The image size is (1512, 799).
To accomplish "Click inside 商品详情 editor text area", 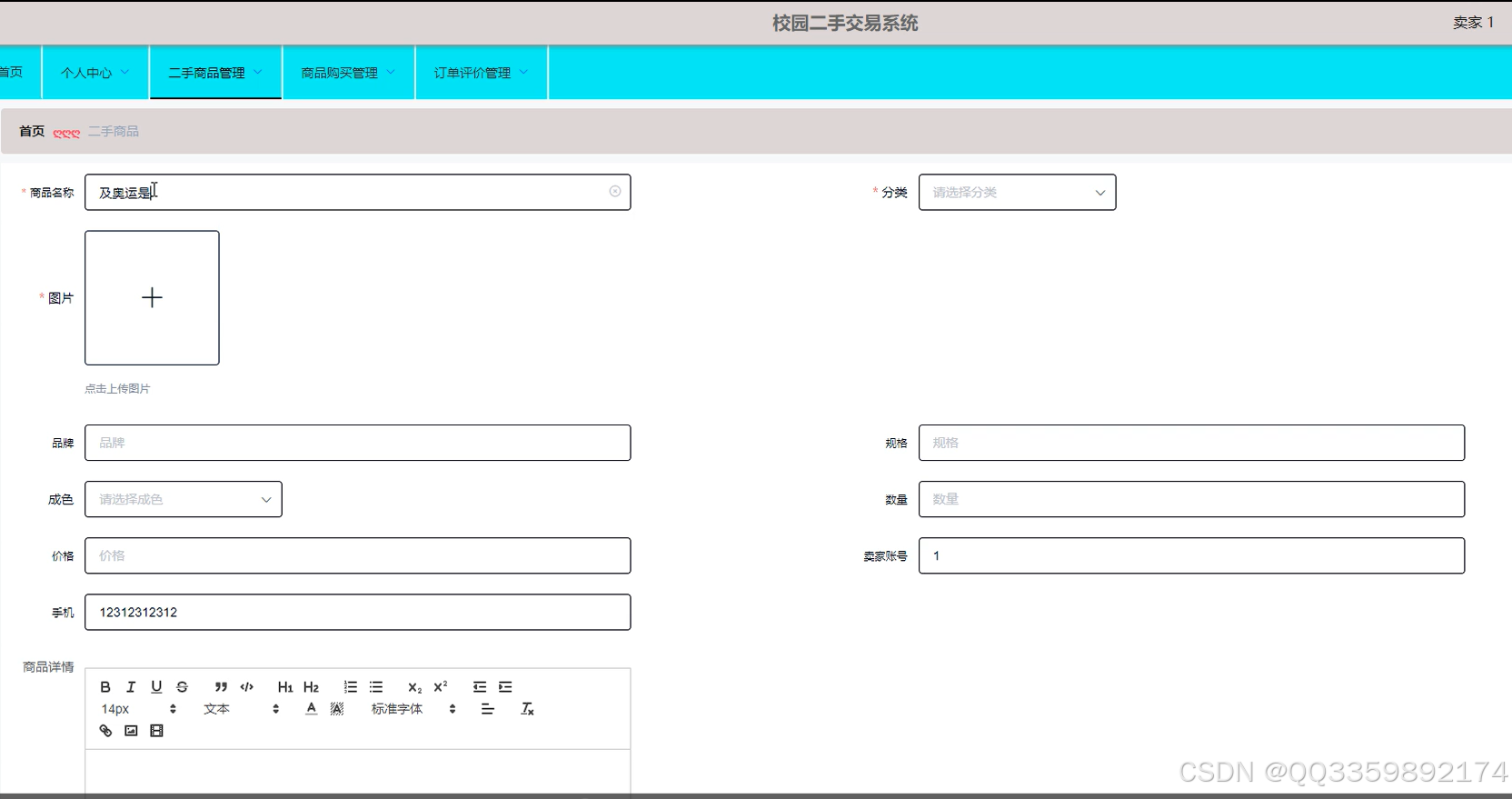I will [x=357, y=772].
